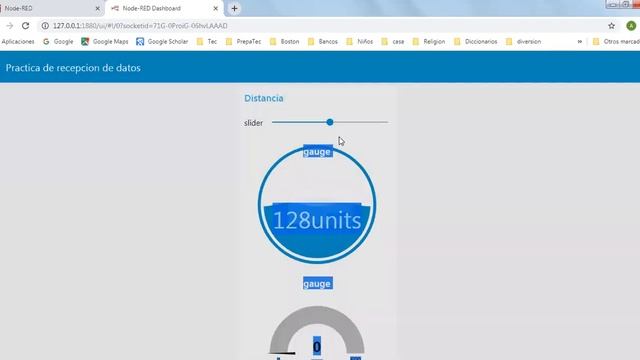Click the 0 value in the lower gauge
This screenshot has height=360, width=640.
pos(317,347)
